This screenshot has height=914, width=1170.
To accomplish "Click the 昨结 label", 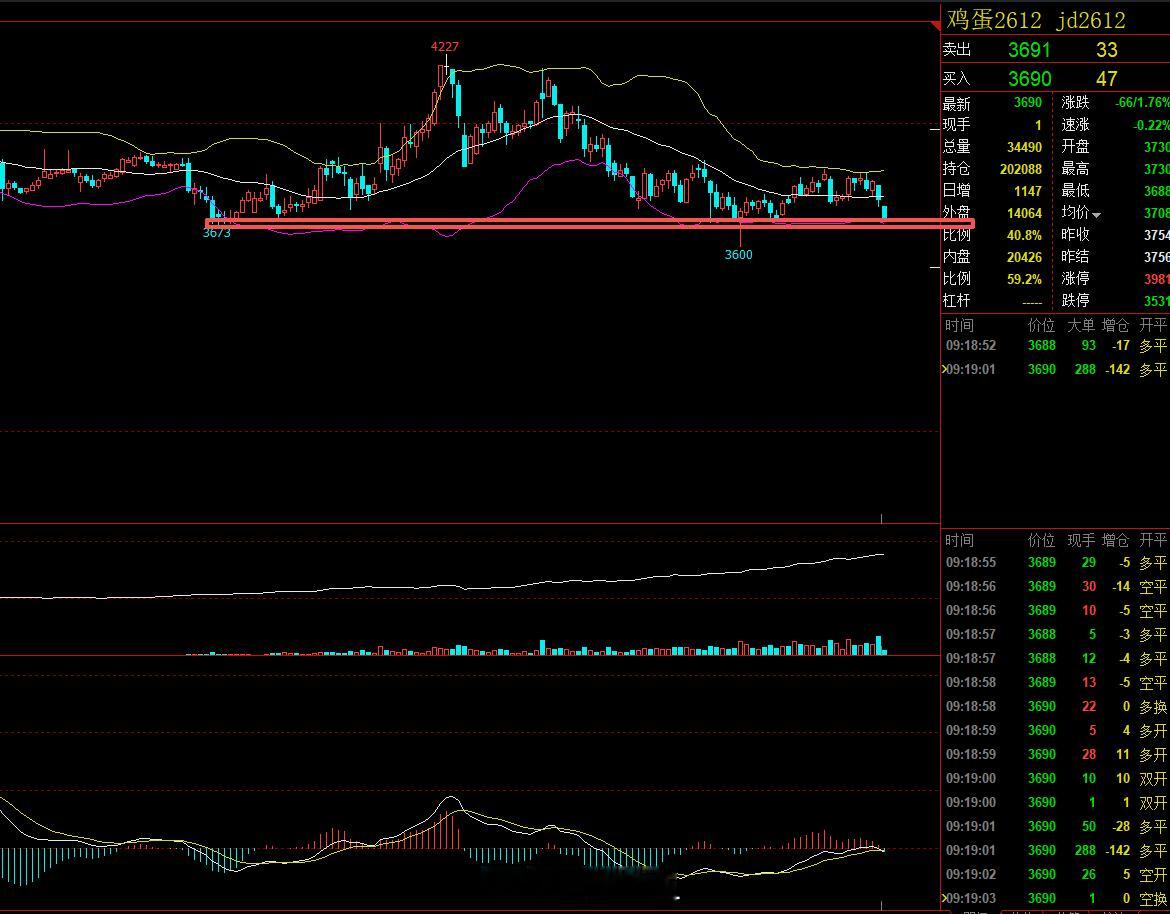I will tap(1075, 256).
